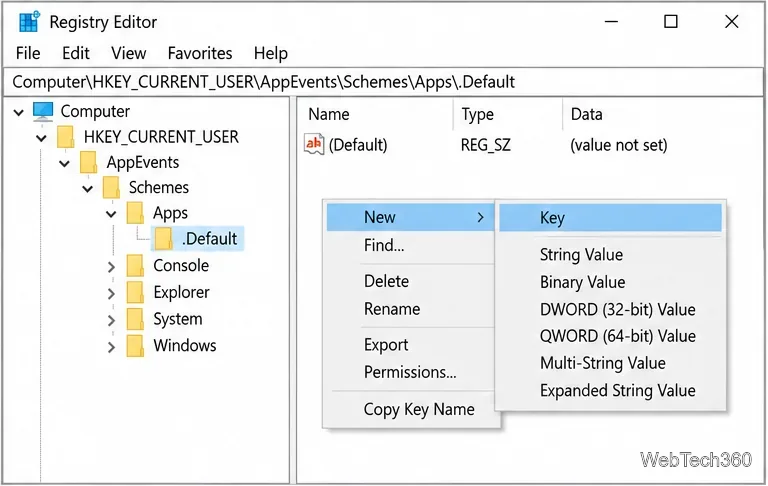The height and width of the screenshot is (486, 768).
Task: Expand the Explorer key
Action: [x=111, y=294]
